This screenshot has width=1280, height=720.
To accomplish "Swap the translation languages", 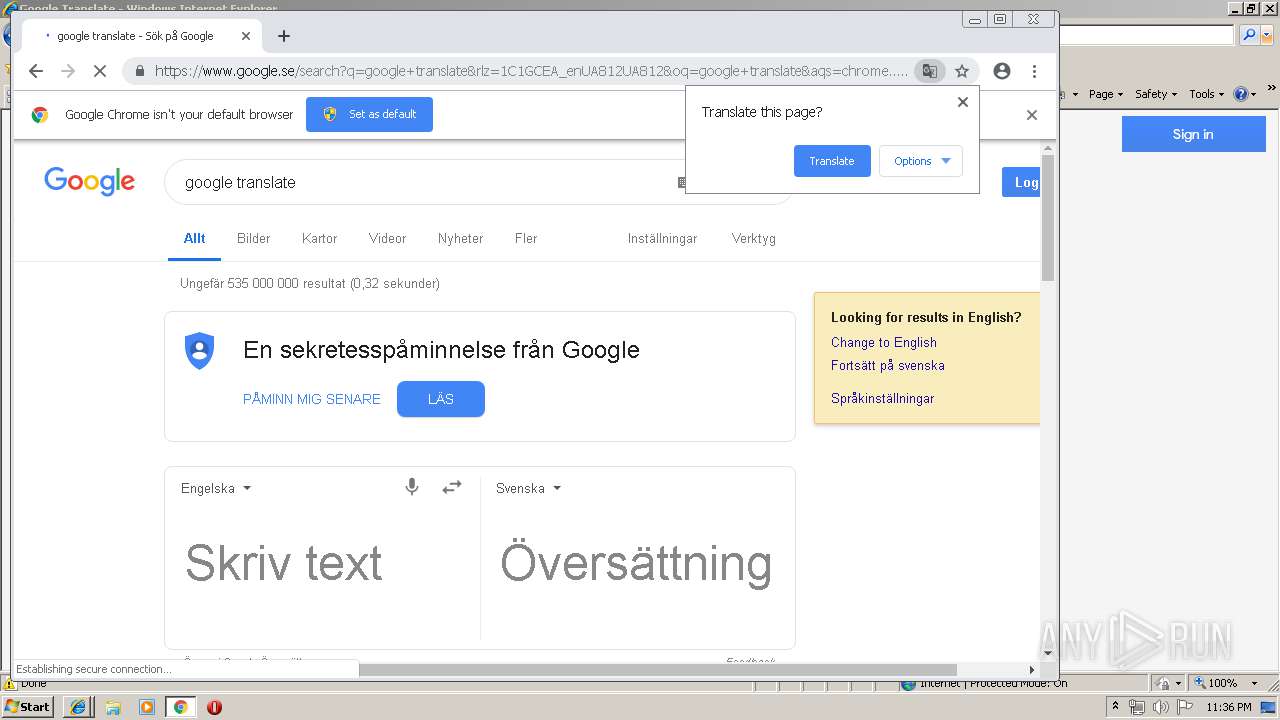I will tap(452, 487).
